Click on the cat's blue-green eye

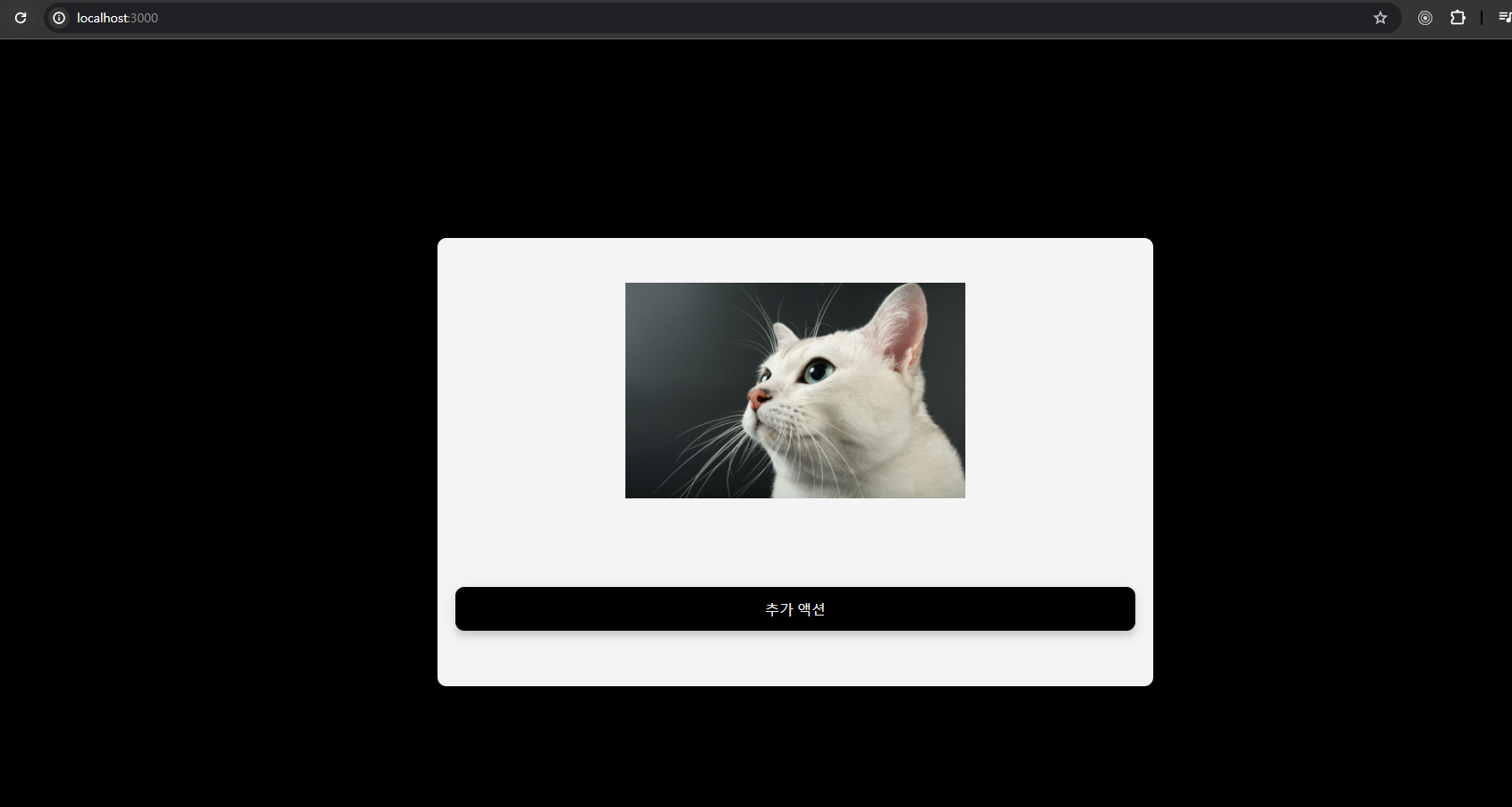click(817, 370)
